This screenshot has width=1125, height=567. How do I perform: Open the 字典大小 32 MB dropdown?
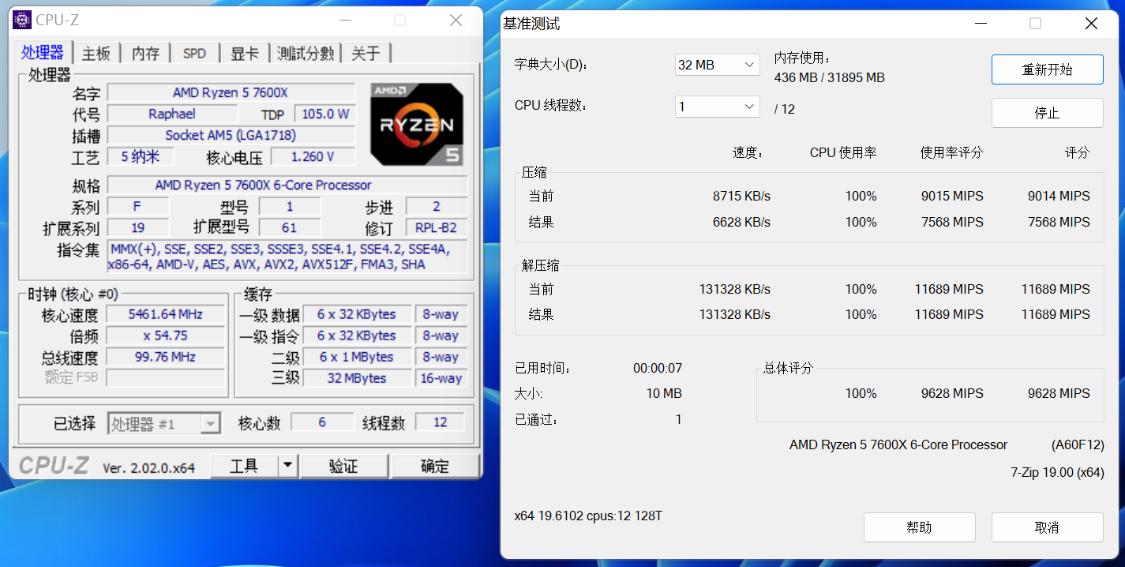[717, 65]
